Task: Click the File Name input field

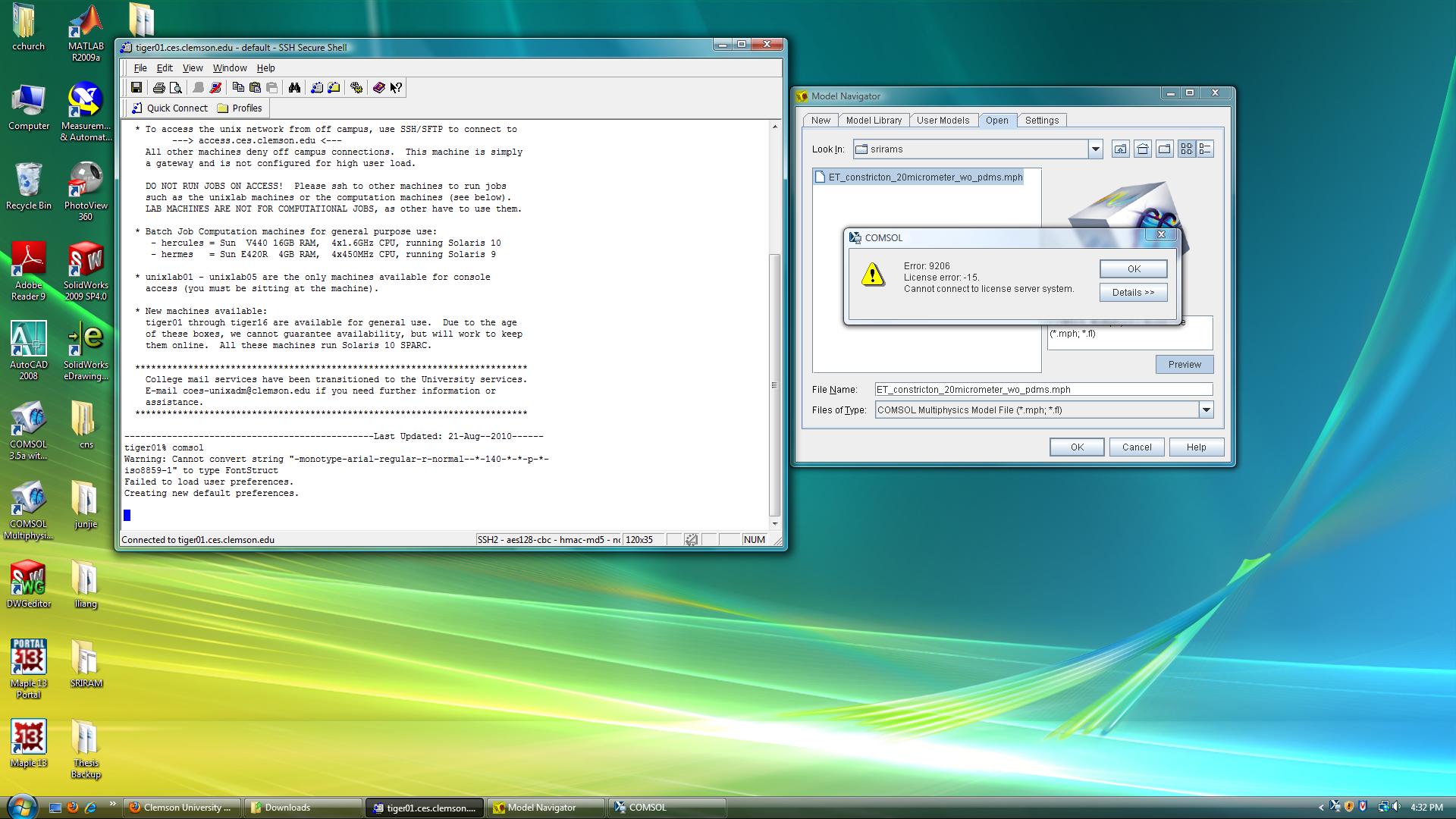Action: [1044, 390]
